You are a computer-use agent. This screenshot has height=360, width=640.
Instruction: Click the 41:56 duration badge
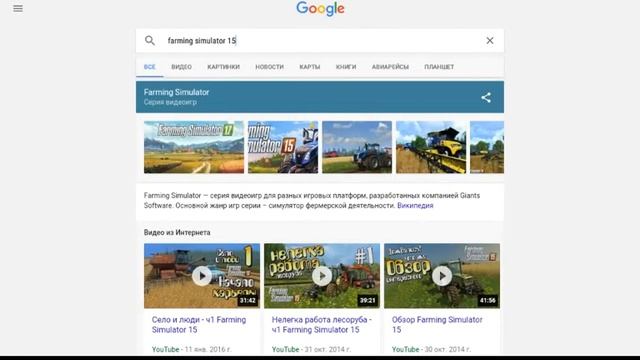point(488,300)
